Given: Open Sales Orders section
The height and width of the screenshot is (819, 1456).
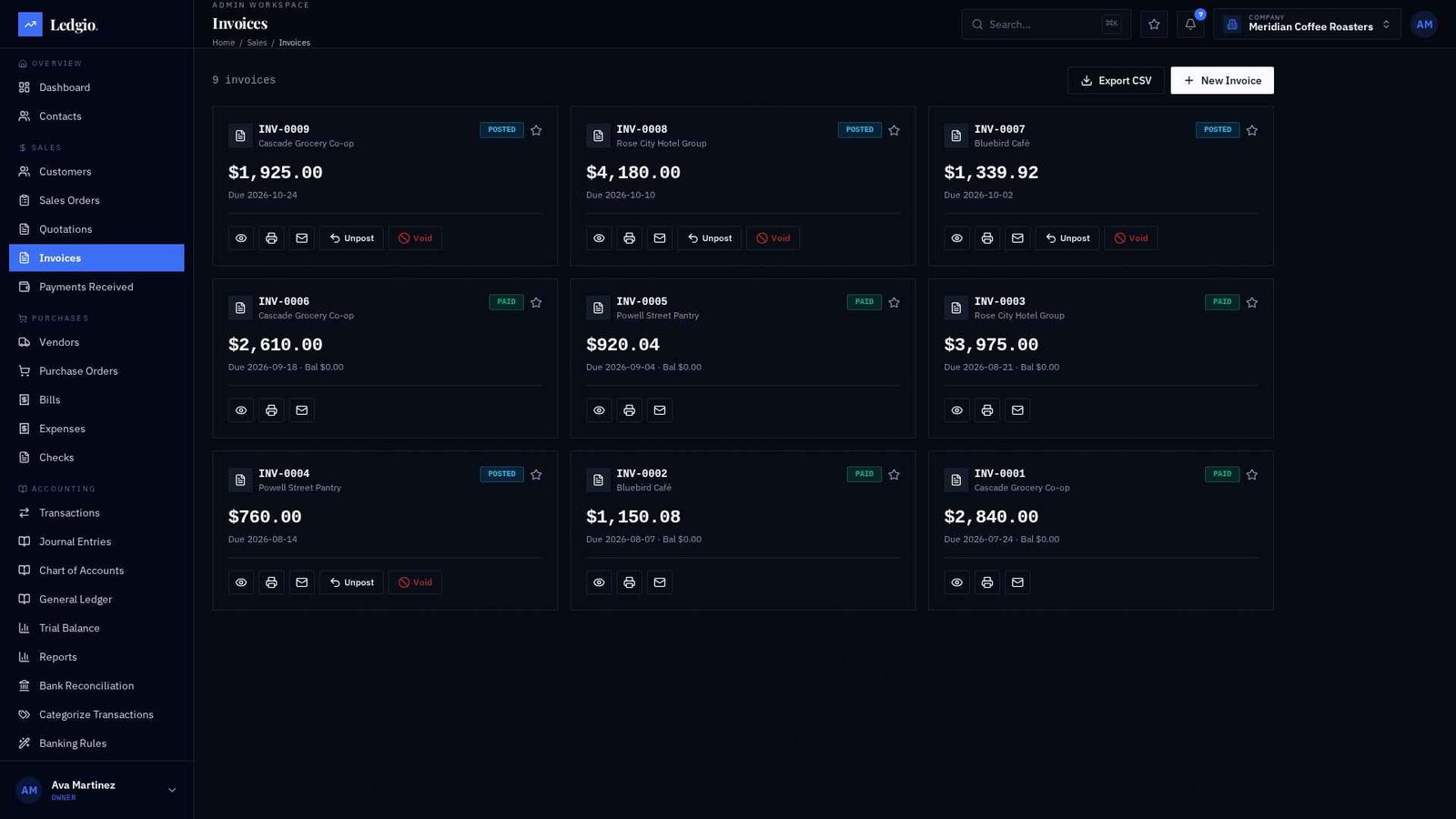Looking at the screenshot, I should pyautogui.click(x=96, y=200).
